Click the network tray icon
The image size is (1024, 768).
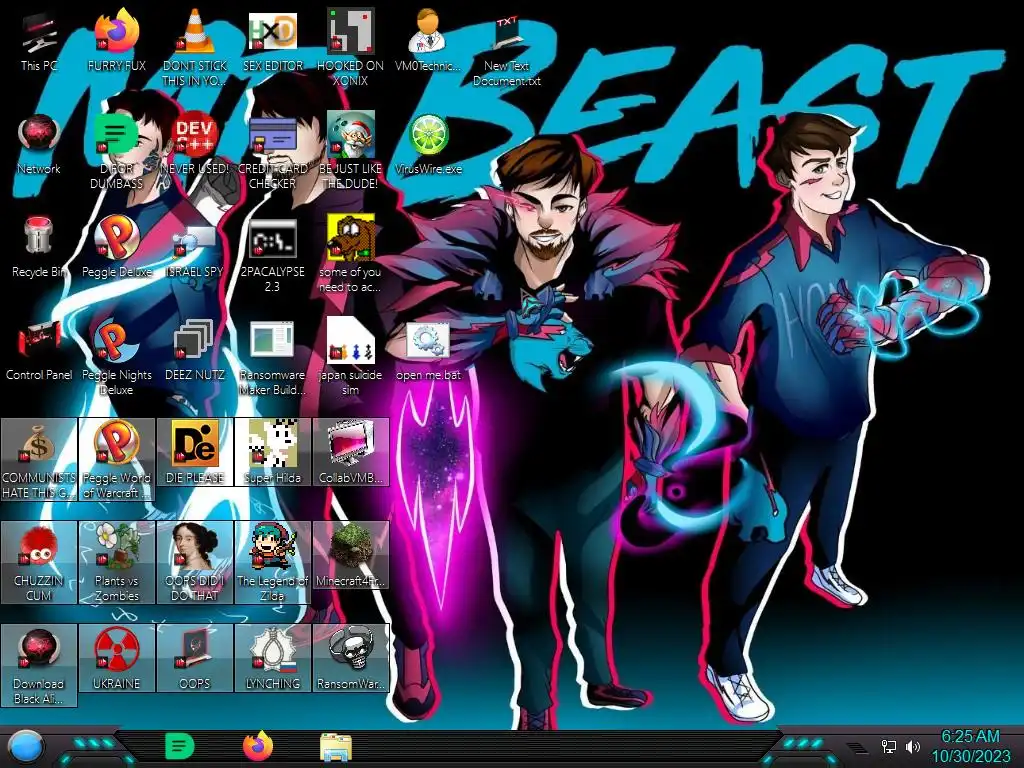pyautogui.click(x=889, y=746)
